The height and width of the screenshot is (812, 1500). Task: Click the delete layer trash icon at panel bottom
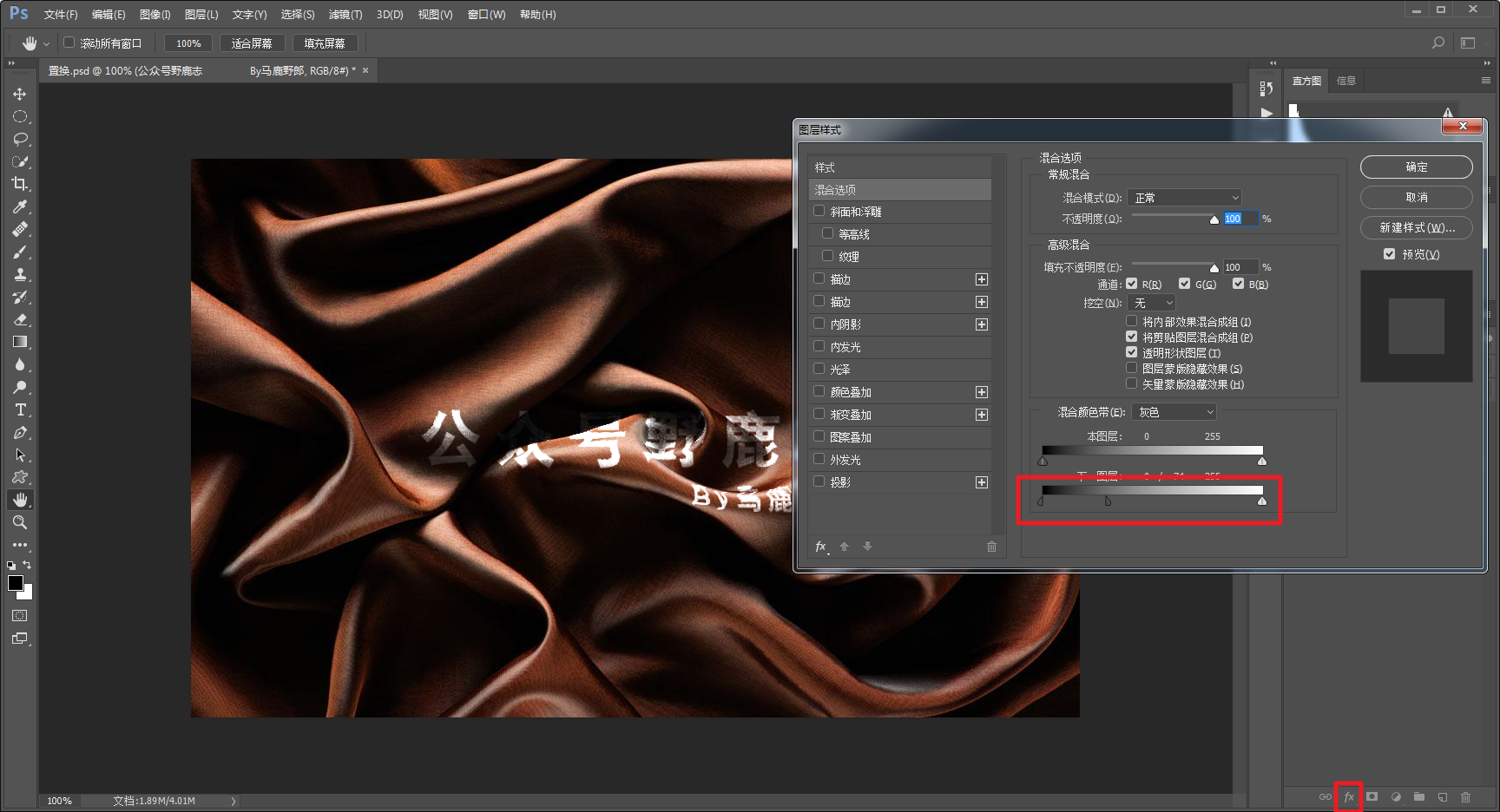(x=1466, y=796)
